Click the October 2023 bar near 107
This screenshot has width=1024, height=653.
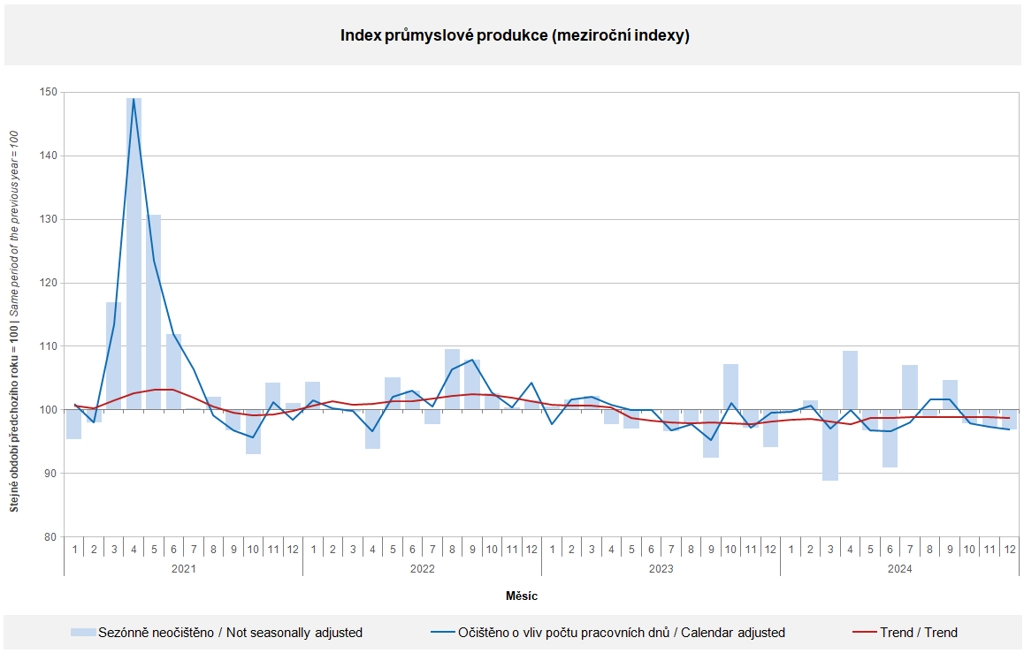tap(731, 387)
